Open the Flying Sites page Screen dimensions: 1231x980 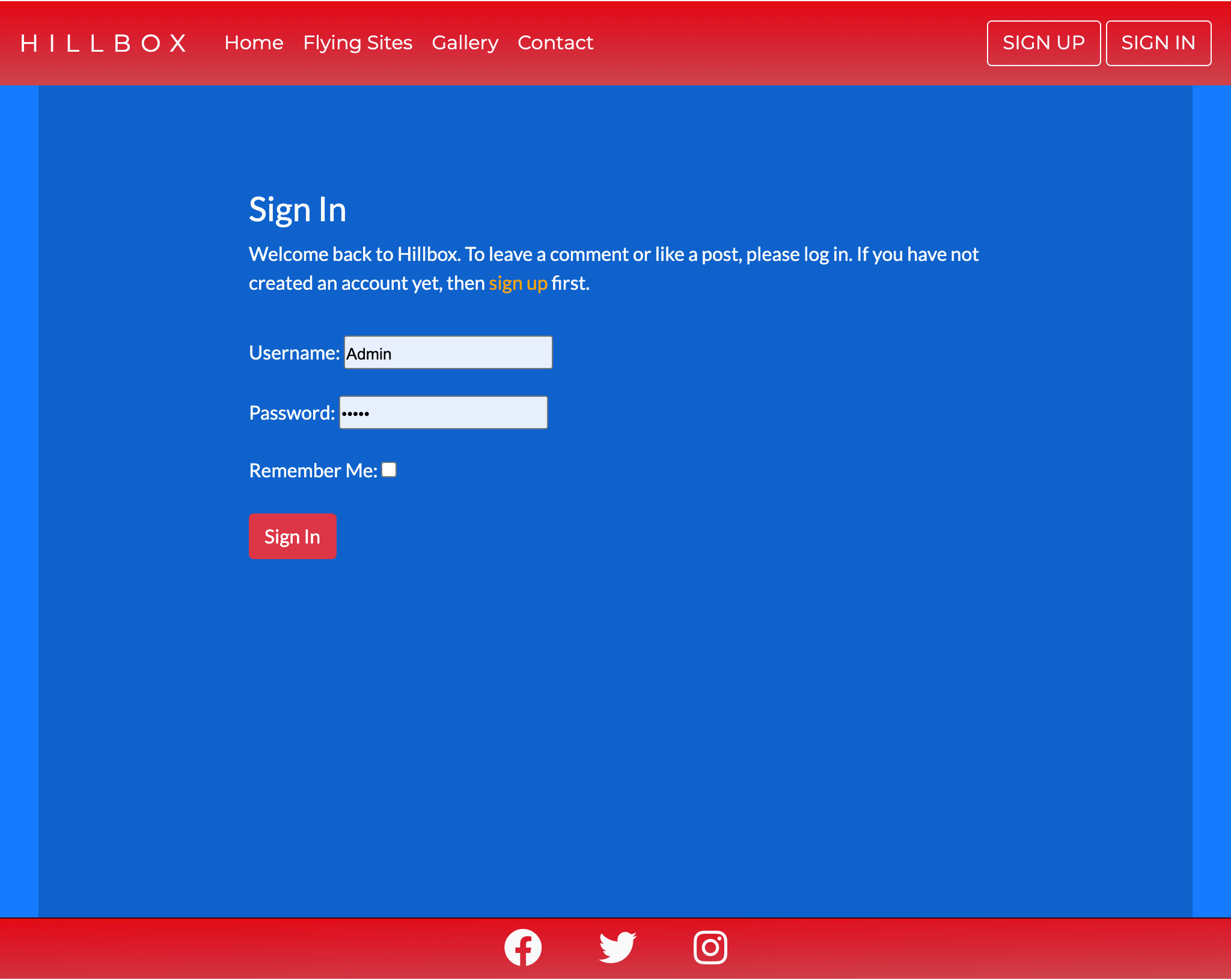coord(358,43)
